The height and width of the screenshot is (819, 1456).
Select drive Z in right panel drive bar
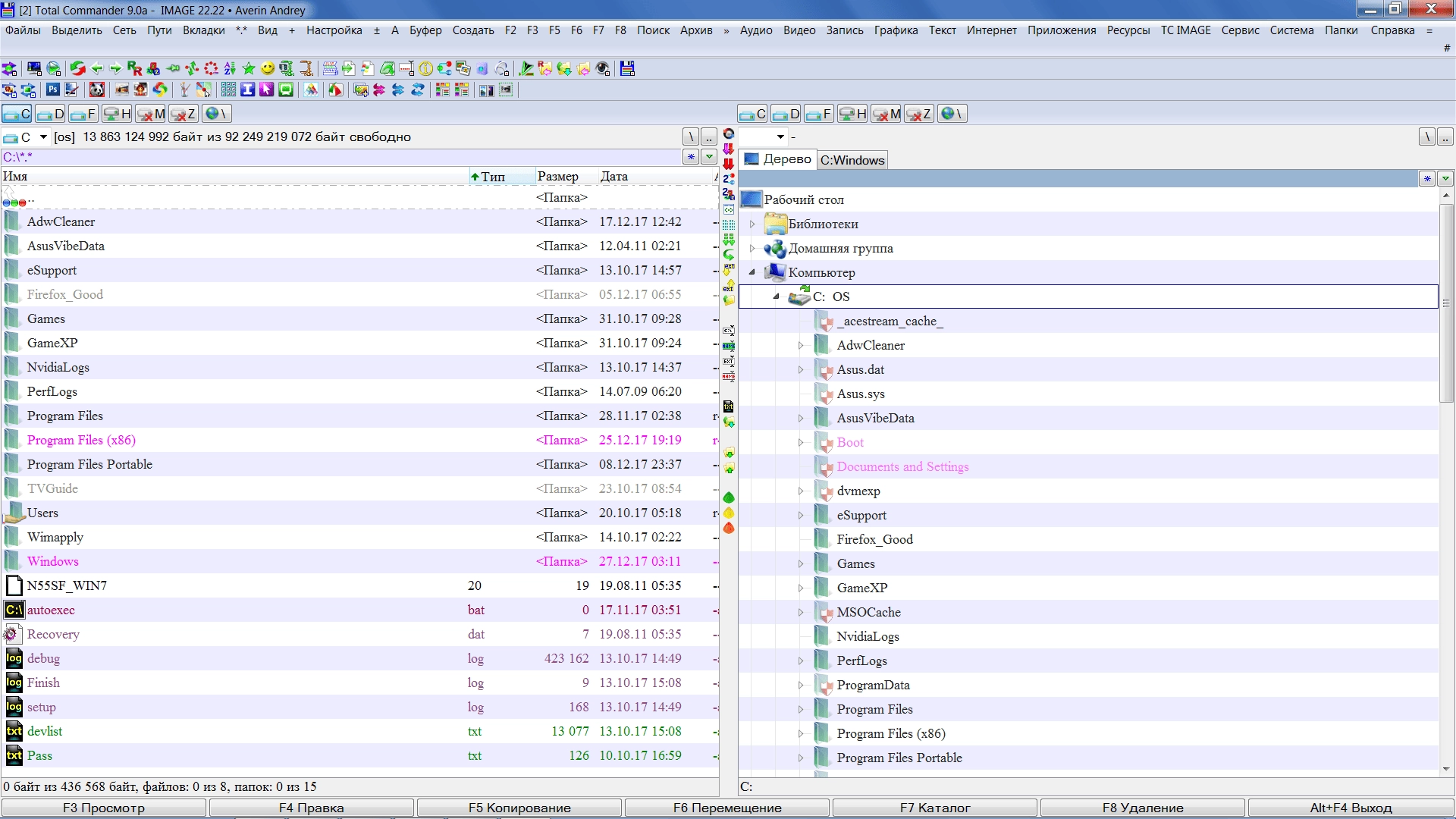(919, 114)
